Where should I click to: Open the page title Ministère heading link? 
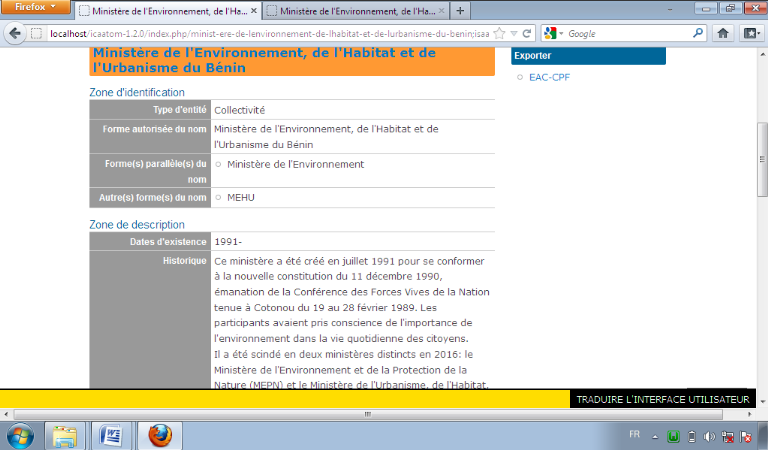click(x=264, y=60)
